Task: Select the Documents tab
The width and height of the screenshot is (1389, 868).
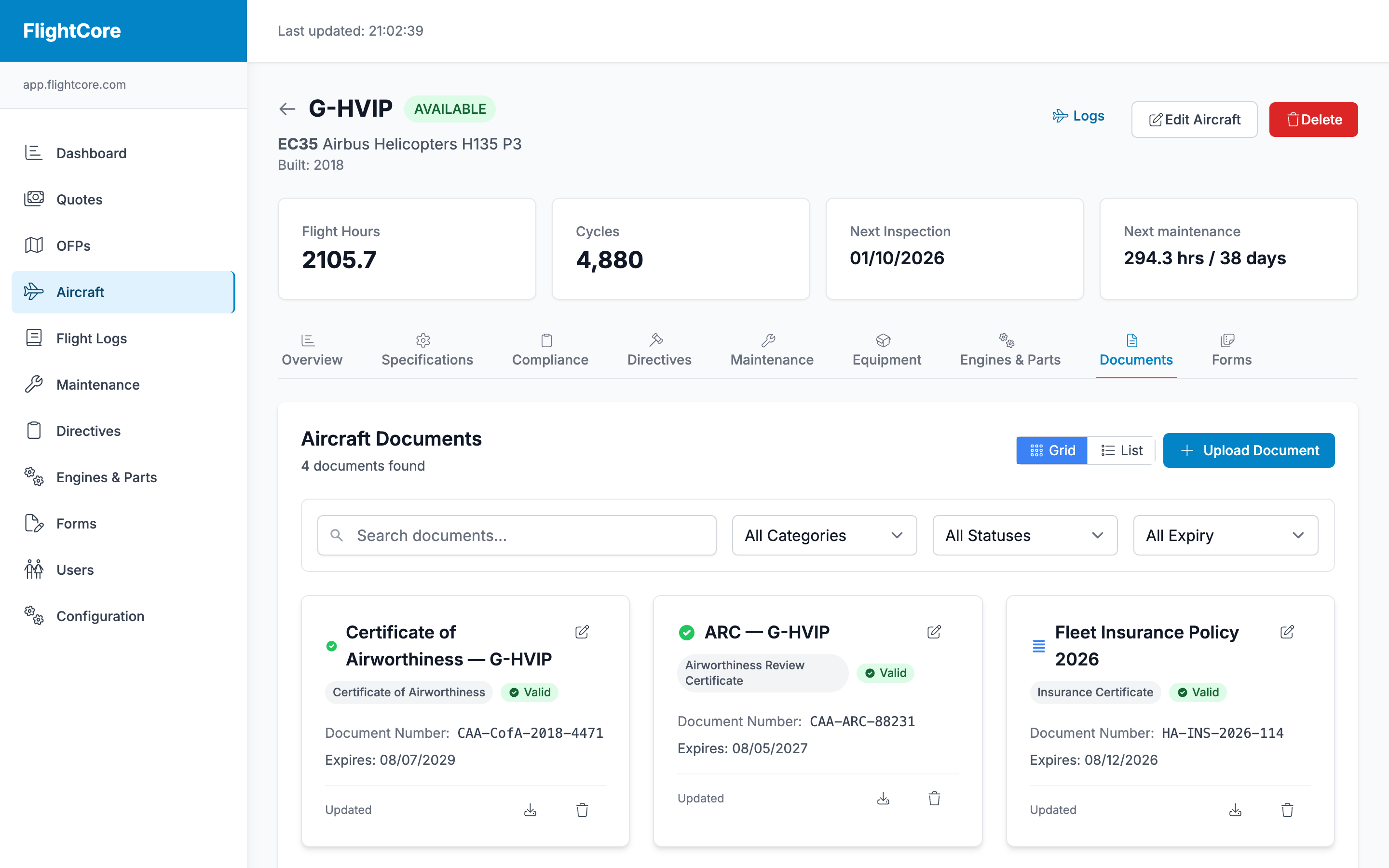Action: [1136, 350]
